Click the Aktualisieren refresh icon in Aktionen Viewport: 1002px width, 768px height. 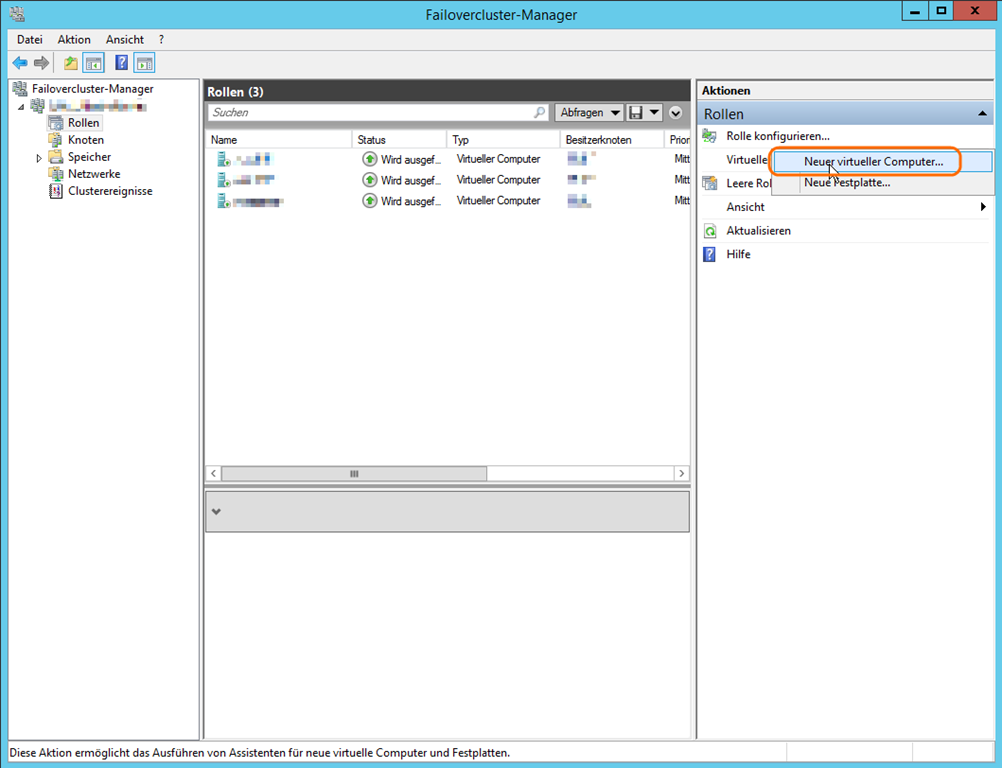click(x=710, y=231)
